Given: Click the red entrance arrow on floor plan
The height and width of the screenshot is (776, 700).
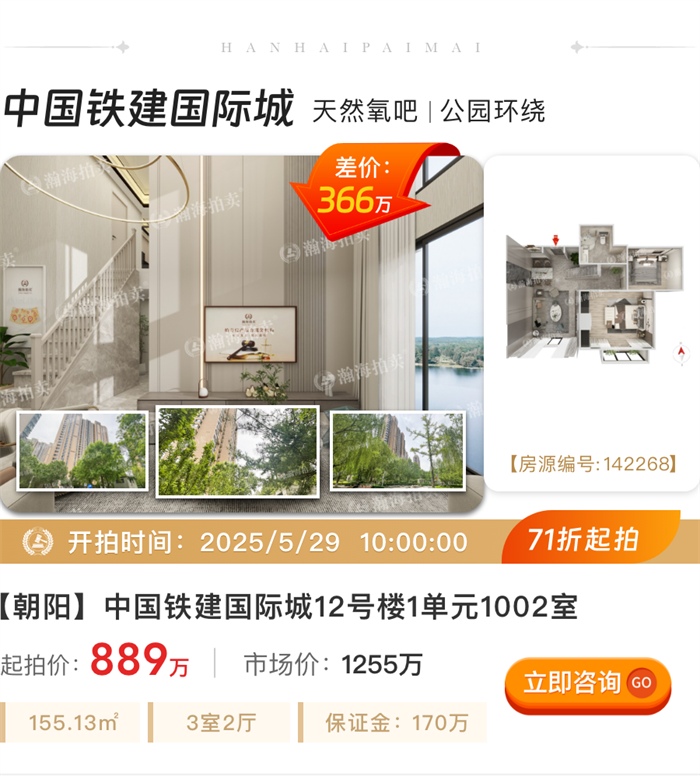Looking at the screenshot, I should click(555, 240).
